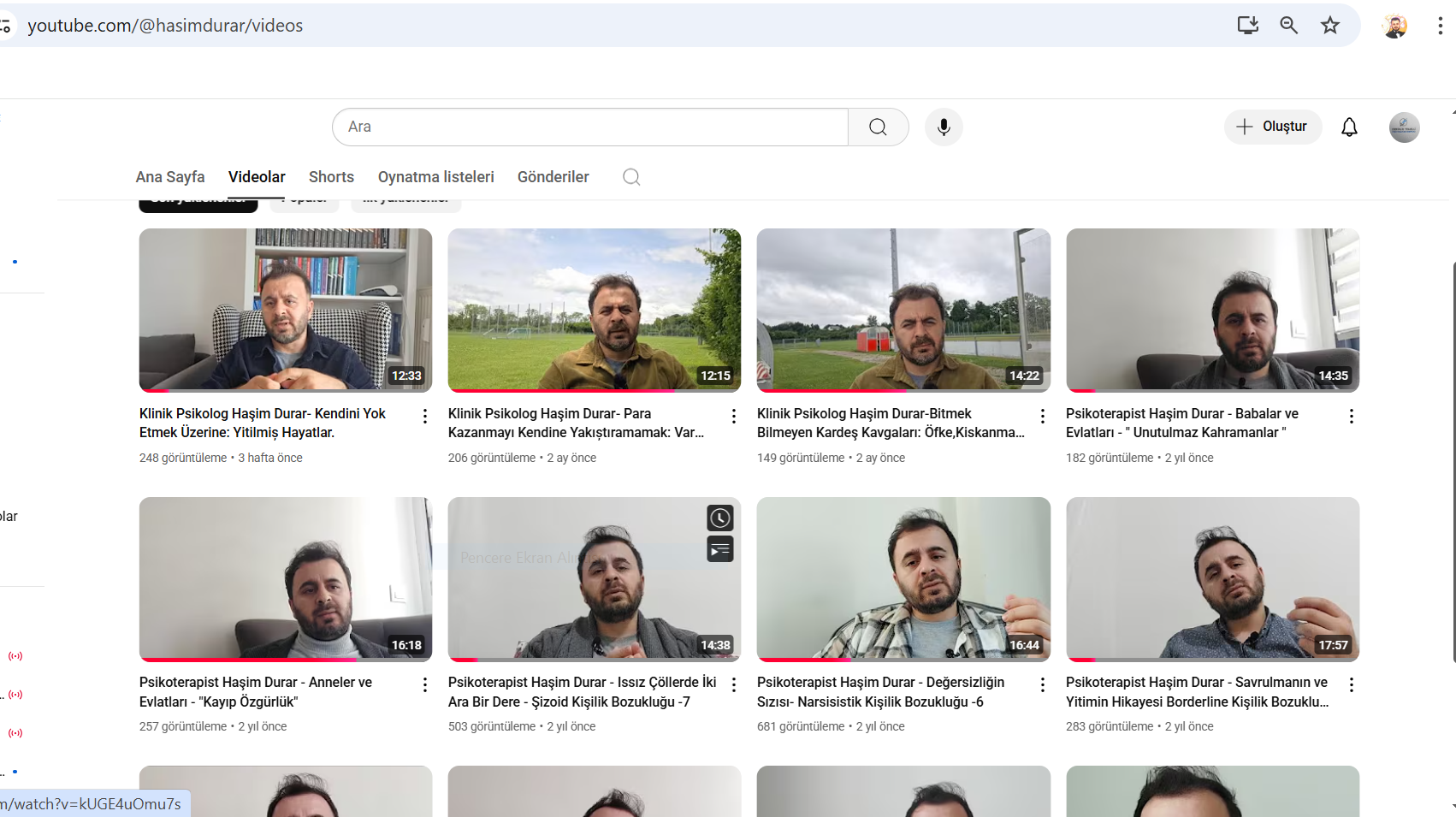This screenshot has height=817, width=1456.
Task: Open options for Kardeş Kavgaları video
Action: 1042,416
